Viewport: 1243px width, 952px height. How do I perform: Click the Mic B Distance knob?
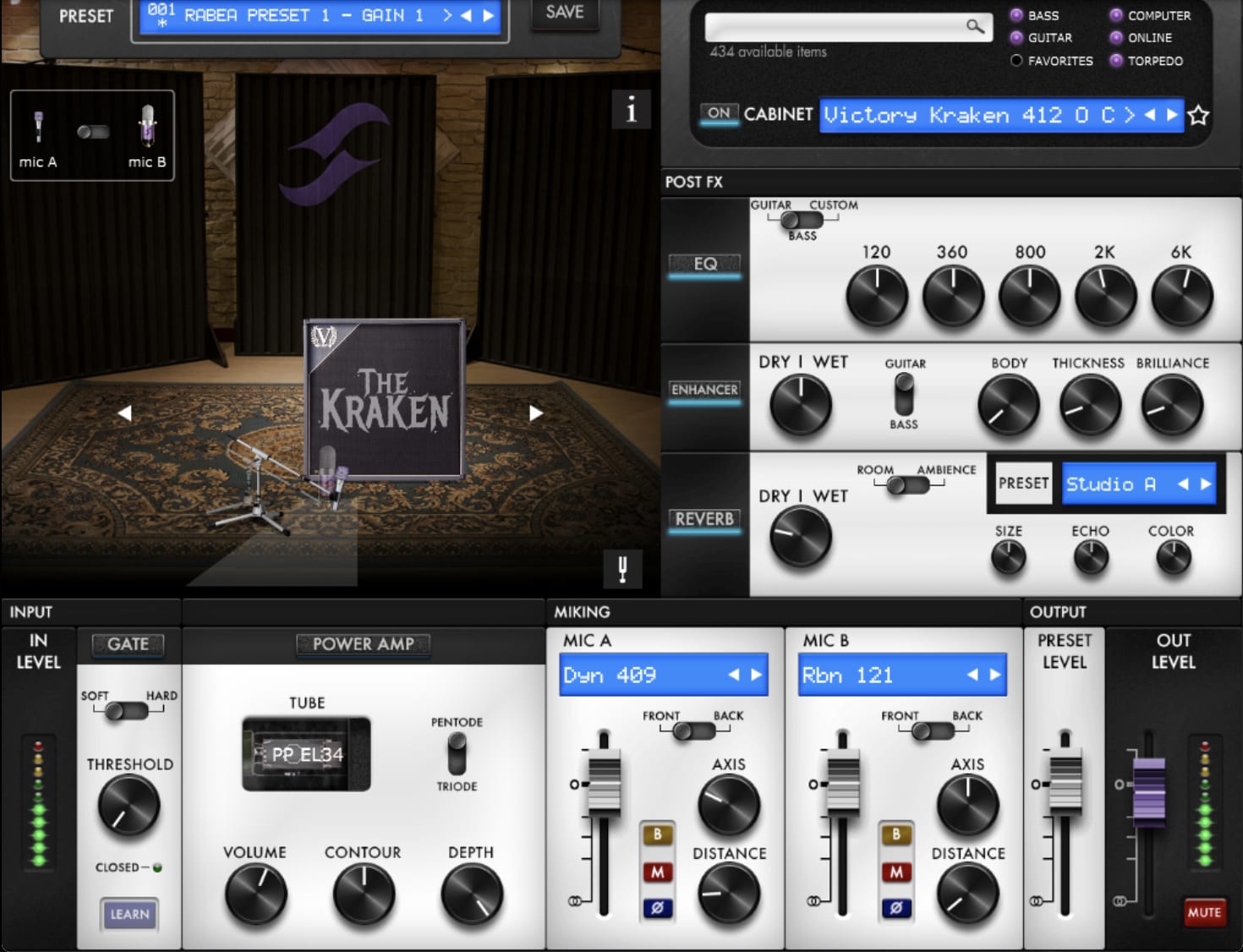967,895
